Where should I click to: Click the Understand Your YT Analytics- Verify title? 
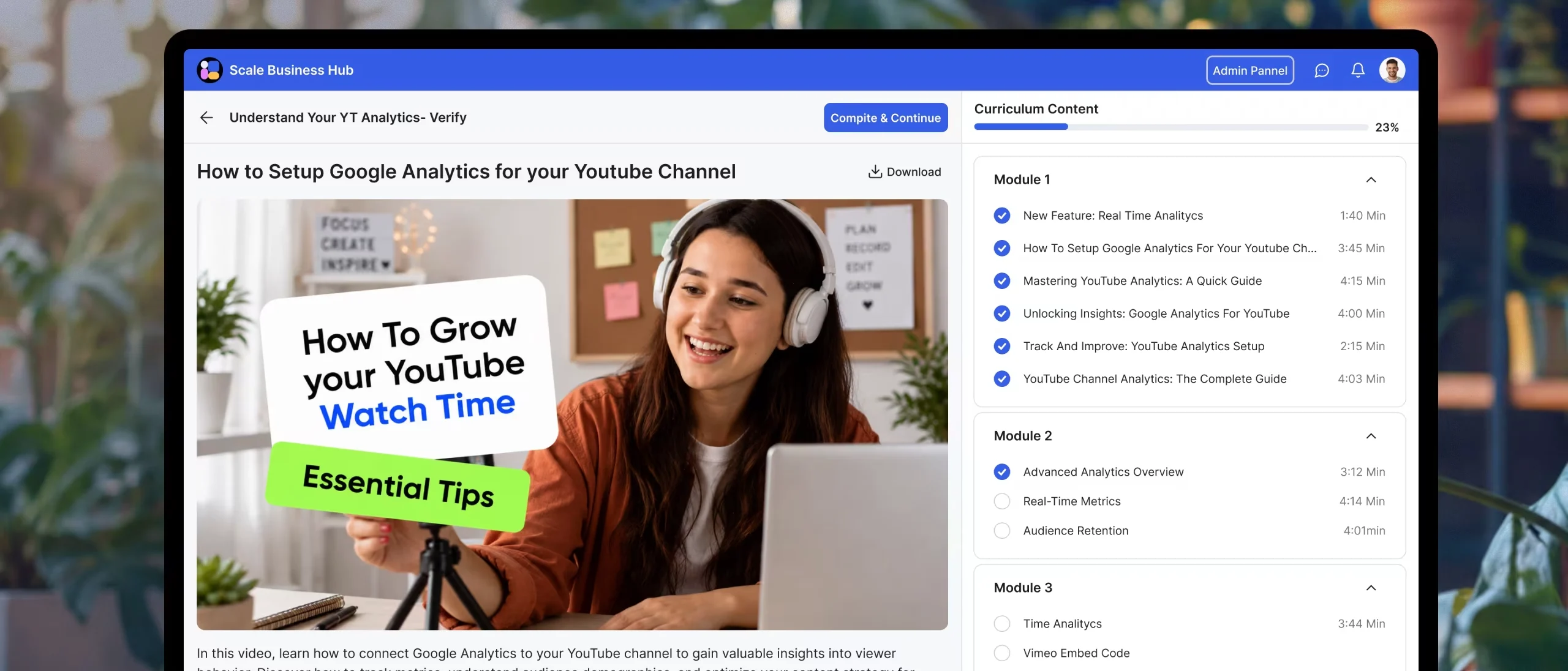348,118
